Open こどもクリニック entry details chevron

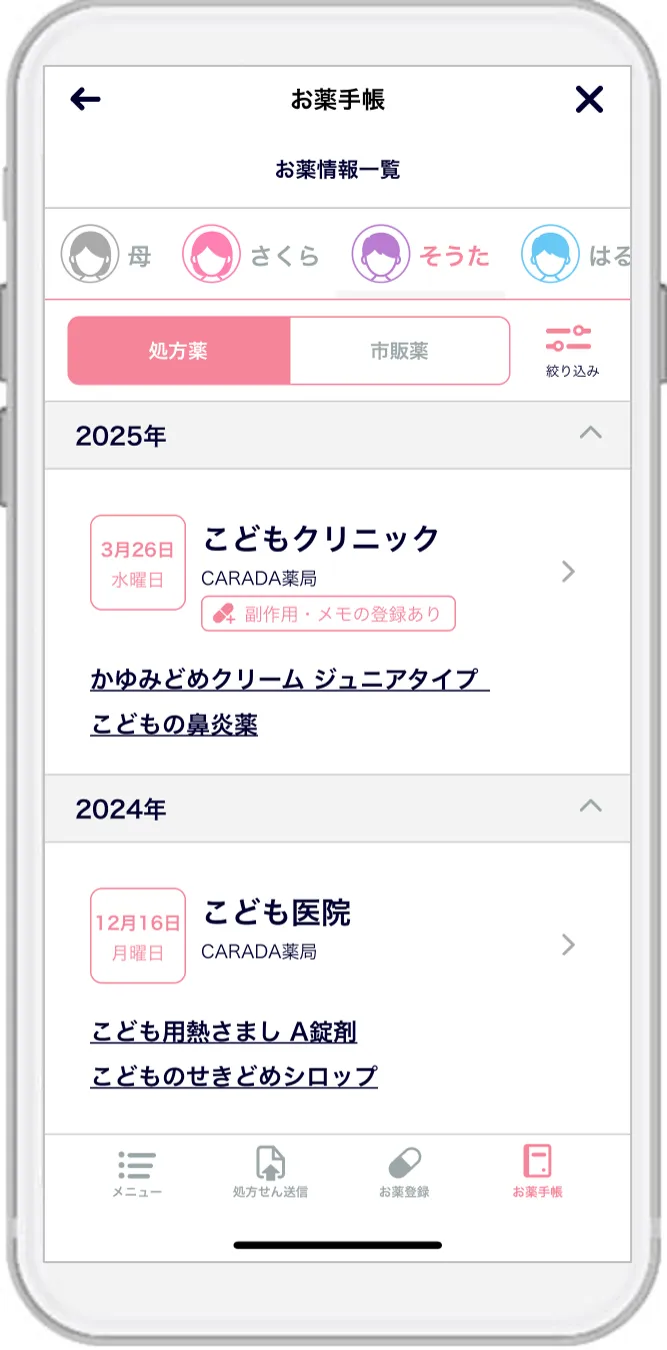(x=568, y=571)
